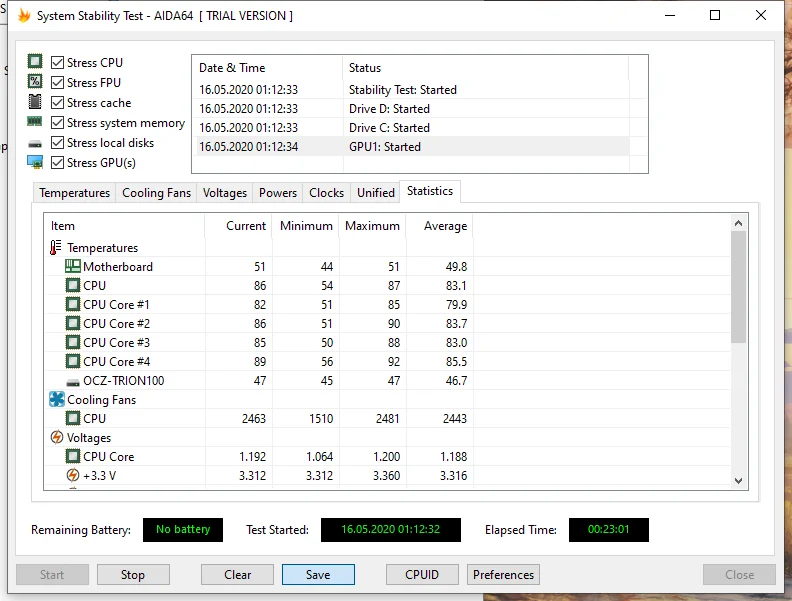Screen dimensions: 792x601
Task: Click the Voltages lightning group icon
Action: 57,437
